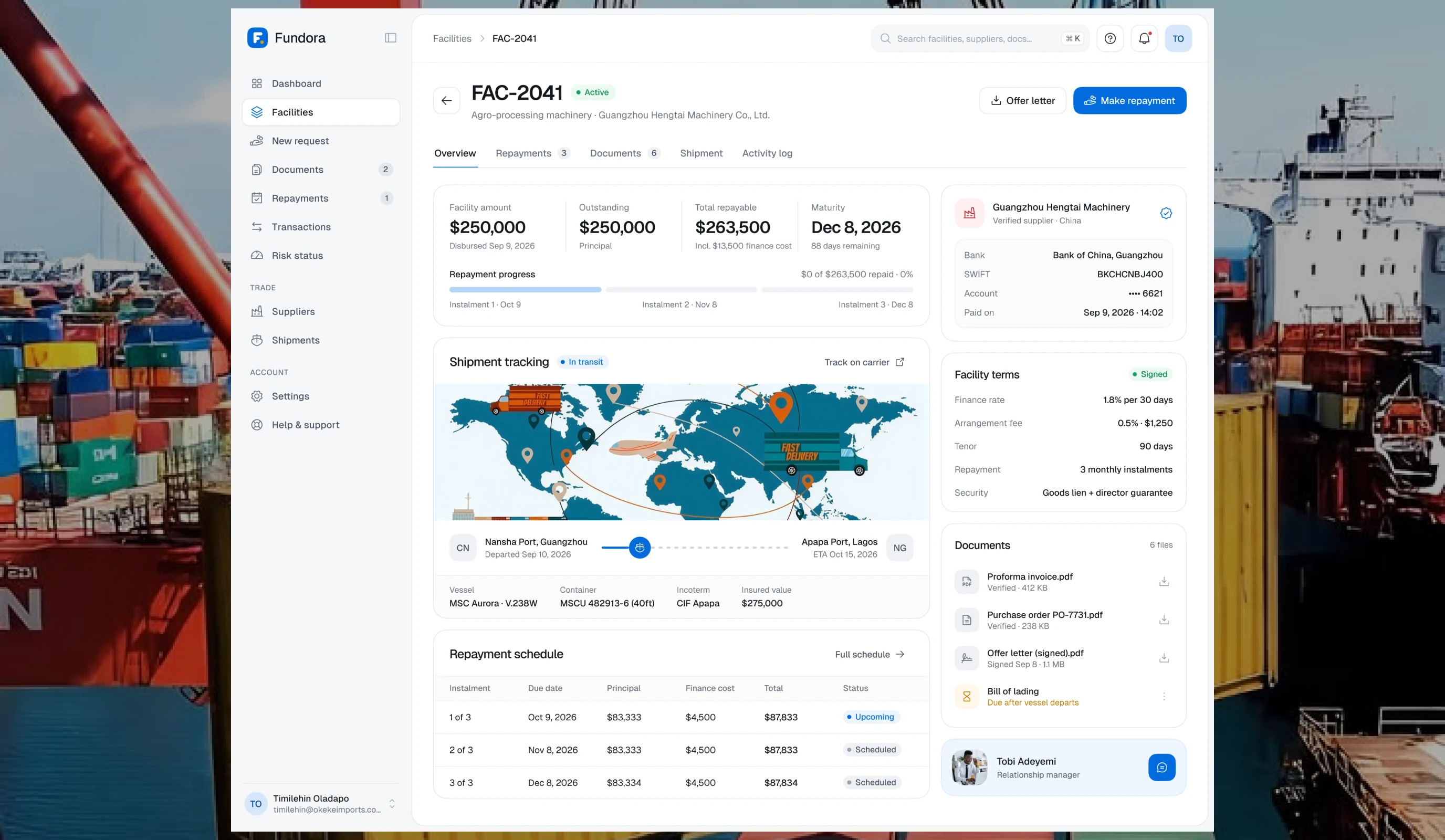The height and width of the screenshot is (840, 1445).
Task: Open Bill of lading options menu
Action: tap(1164, 696)
